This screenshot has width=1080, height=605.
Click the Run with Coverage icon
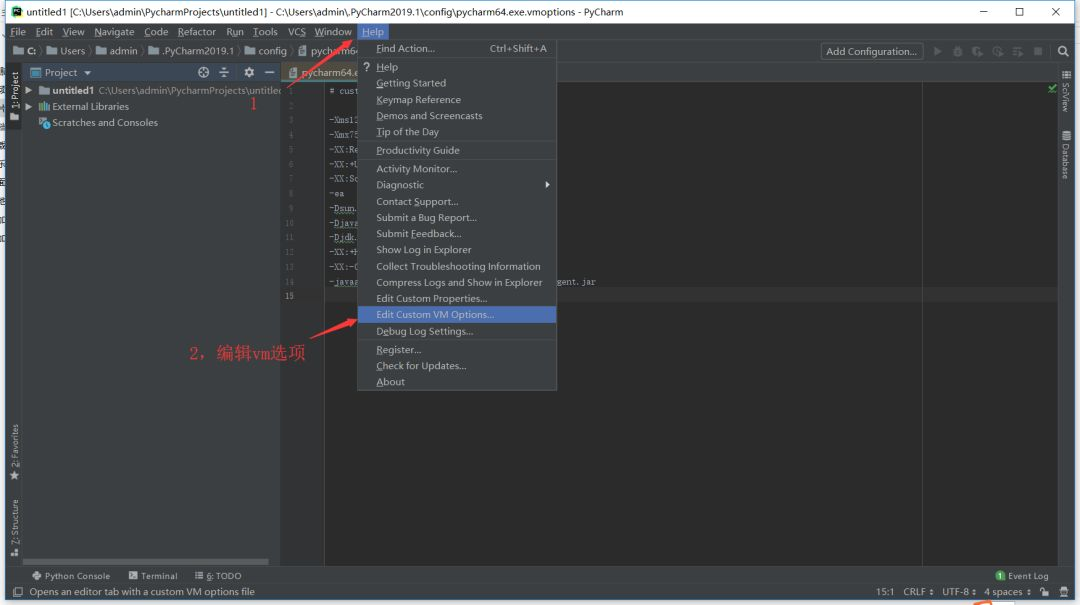[x=977, y=52]
